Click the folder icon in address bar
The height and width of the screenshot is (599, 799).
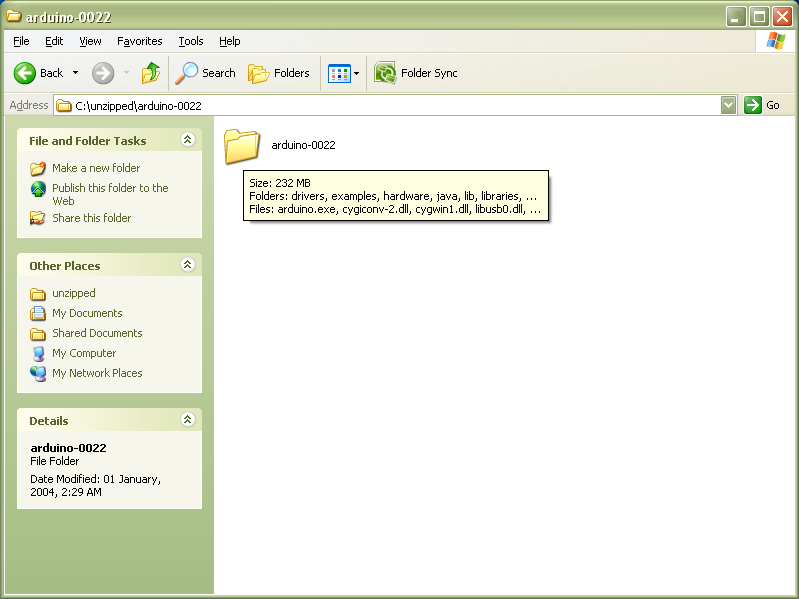pos(64,106)
